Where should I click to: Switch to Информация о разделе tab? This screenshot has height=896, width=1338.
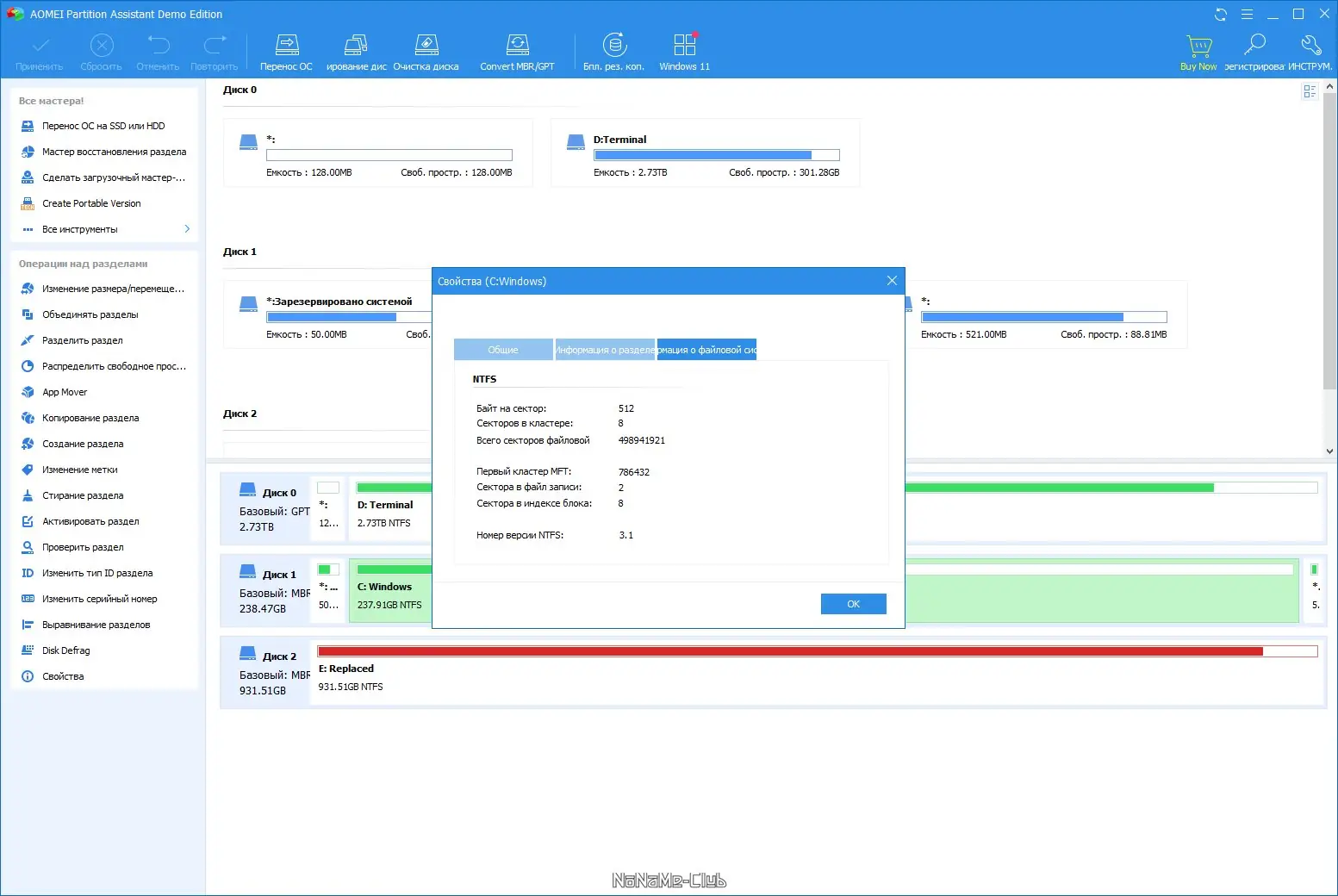tap(605, 350)
